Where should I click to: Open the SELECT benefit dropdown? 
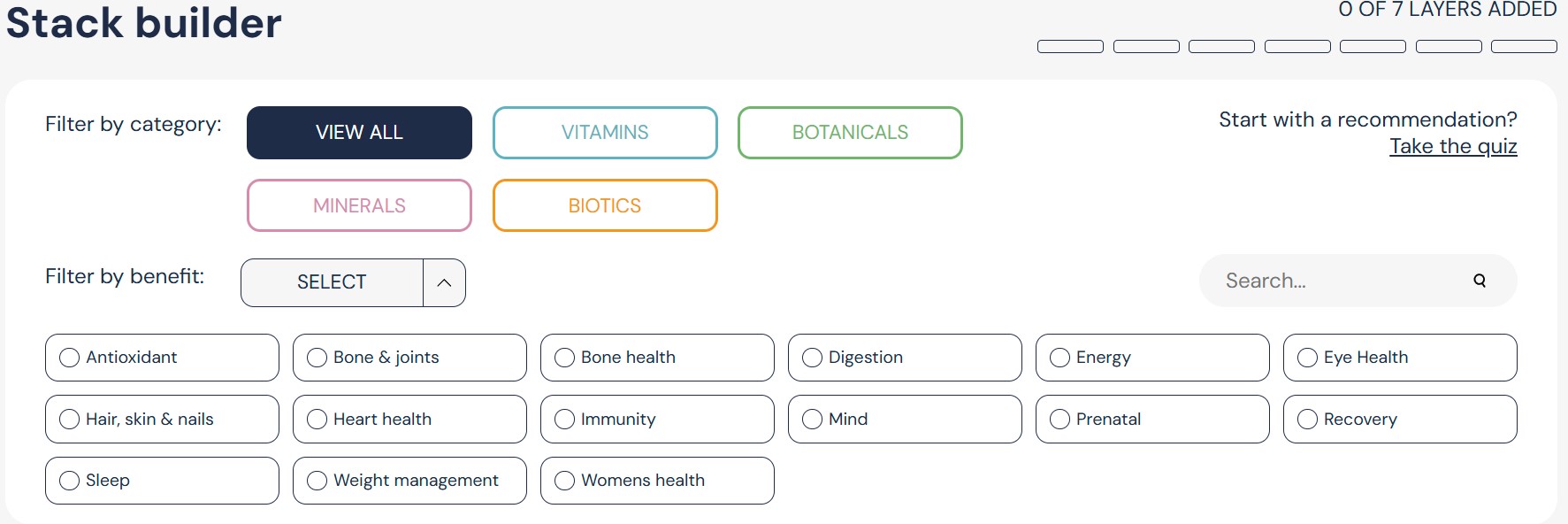[x=332, y=282]
